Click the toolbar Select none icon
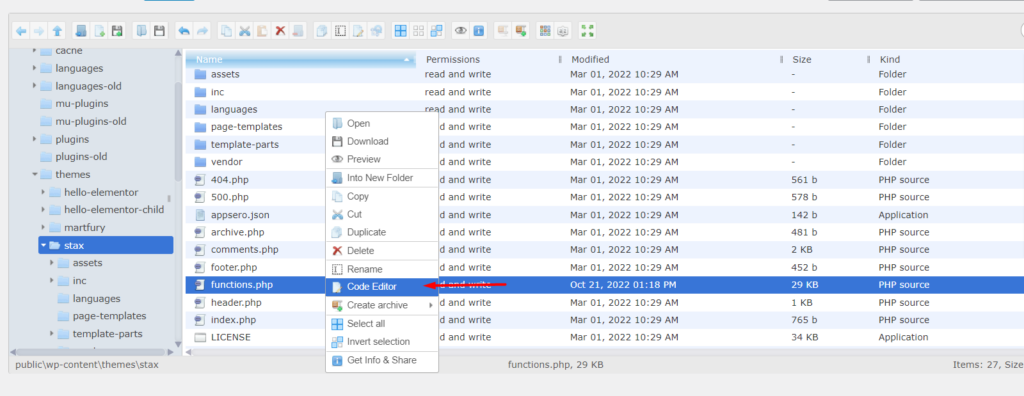Image resolution: width=1024 pixels, height=396 pixels. coord(419,30)
